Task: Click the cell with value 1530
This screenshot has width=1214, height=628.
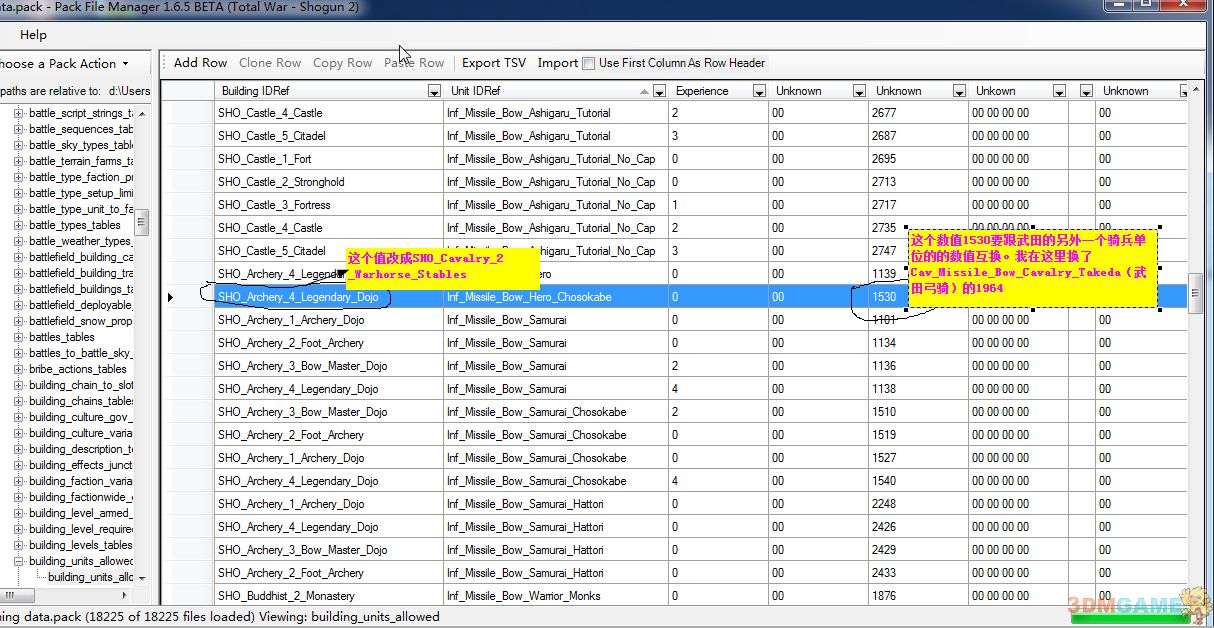Action: coord(918,297)
